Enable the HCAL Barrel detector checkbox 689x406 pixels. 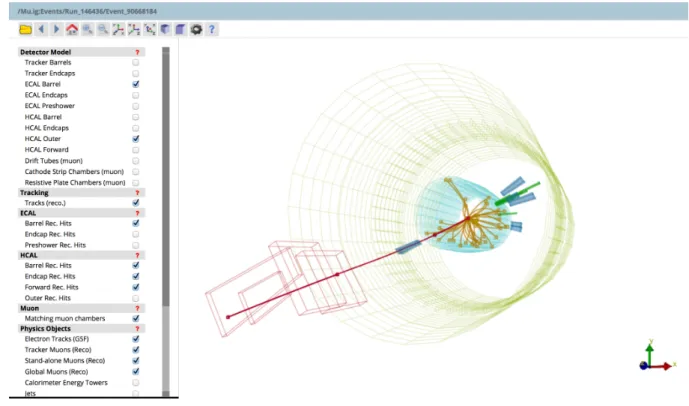136,117
